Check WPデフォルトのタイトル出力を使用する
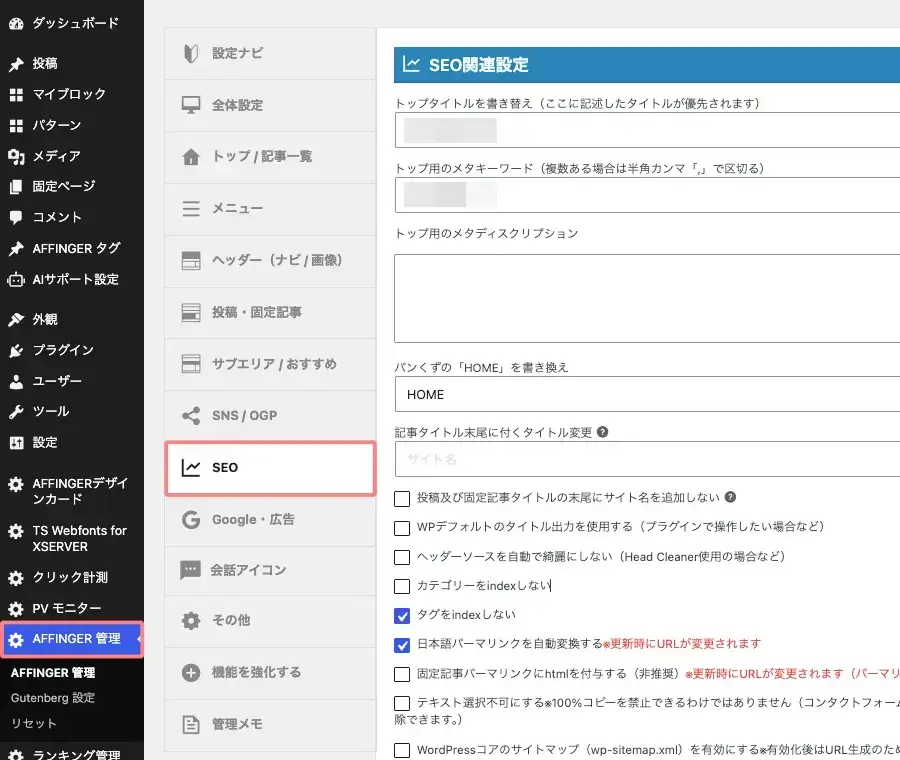Screen dimensions: 900x760 click(x=402, y=528)
